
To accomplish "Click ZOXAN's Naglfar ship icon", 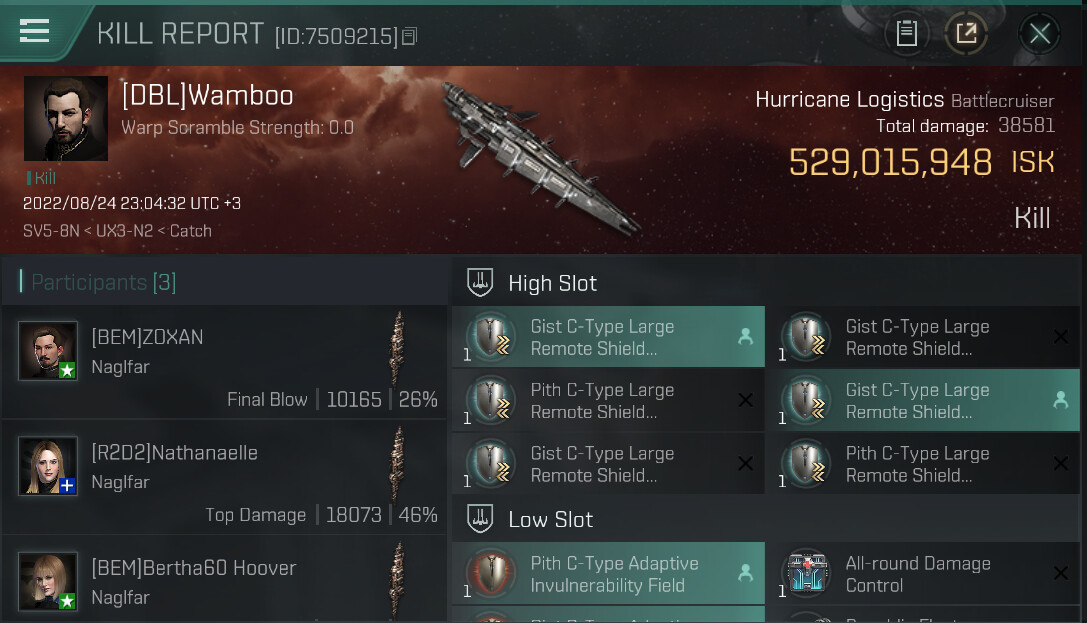I will click(397, 349).
